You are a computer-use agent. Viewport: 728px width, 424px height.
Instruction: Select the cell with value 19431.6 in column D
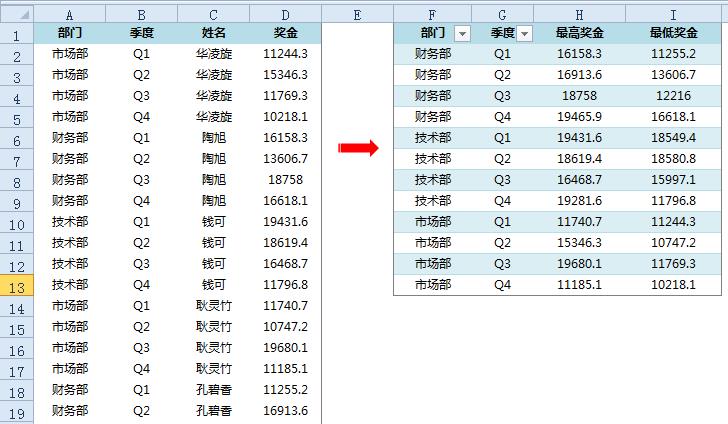coord(286,222)
